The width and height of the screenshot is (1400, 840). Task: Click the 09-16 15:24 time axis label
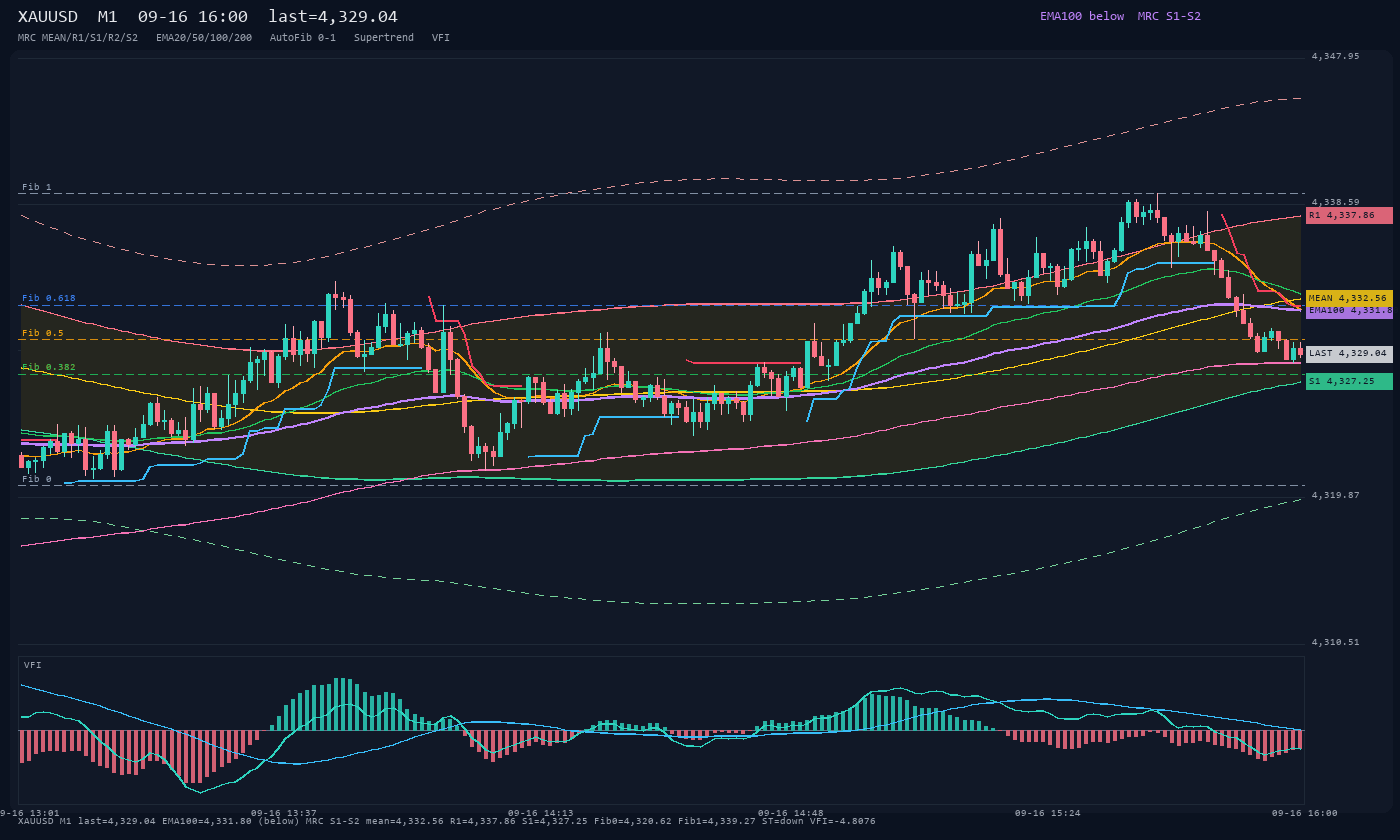(1048, 813)
